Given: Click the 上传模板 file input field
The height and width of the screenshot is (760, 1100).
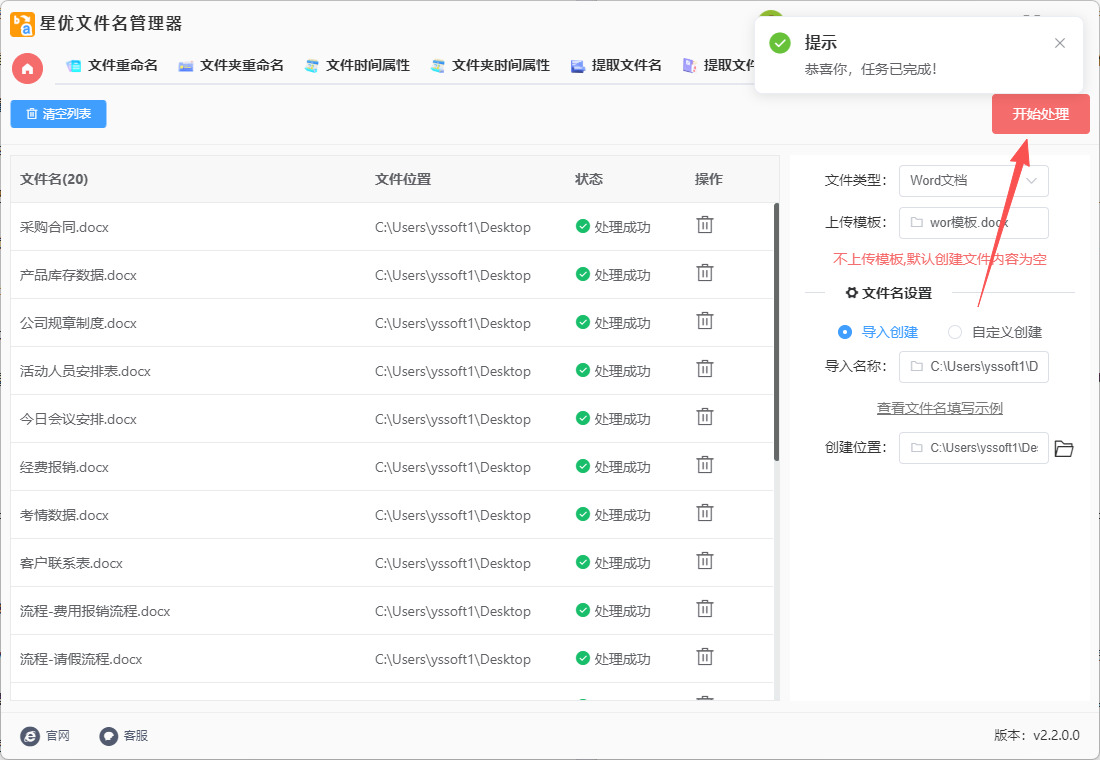Looking at the screenshot, I should click(x=973, y=223).
